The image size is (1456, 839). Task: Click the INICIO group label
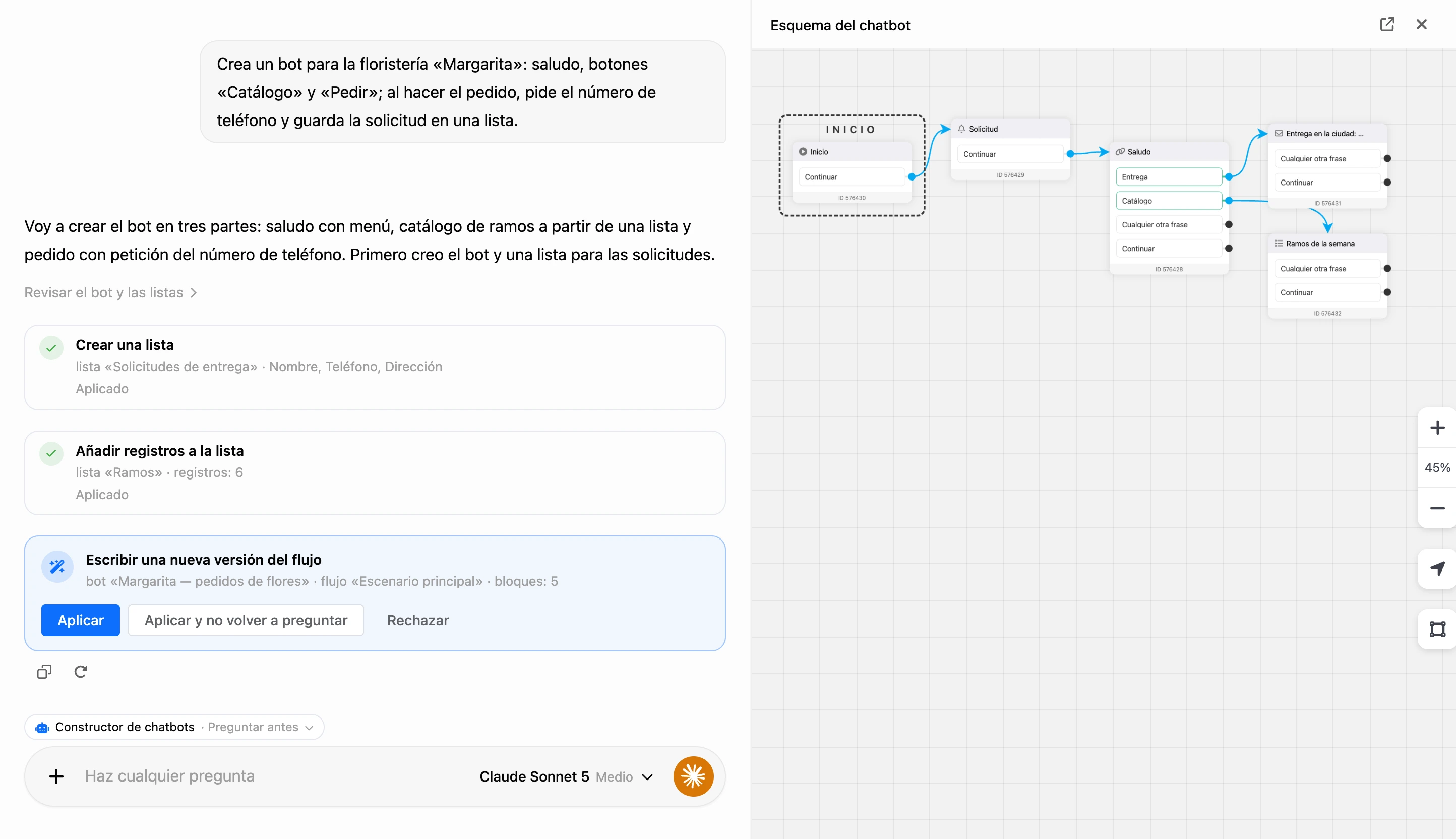851,130
